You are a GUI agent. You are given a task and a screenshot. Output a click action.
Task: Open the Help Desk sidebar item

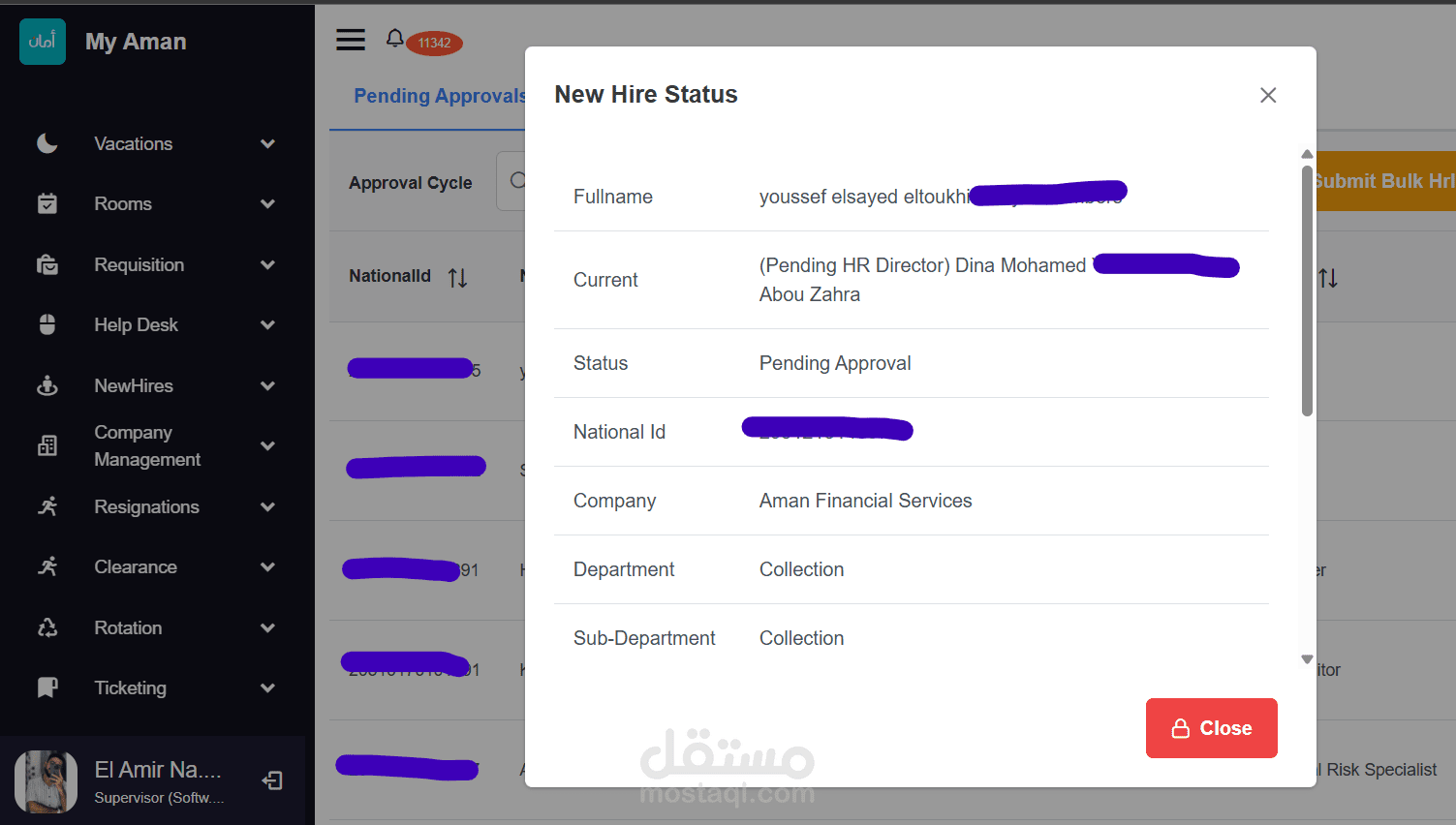[137, 324]
